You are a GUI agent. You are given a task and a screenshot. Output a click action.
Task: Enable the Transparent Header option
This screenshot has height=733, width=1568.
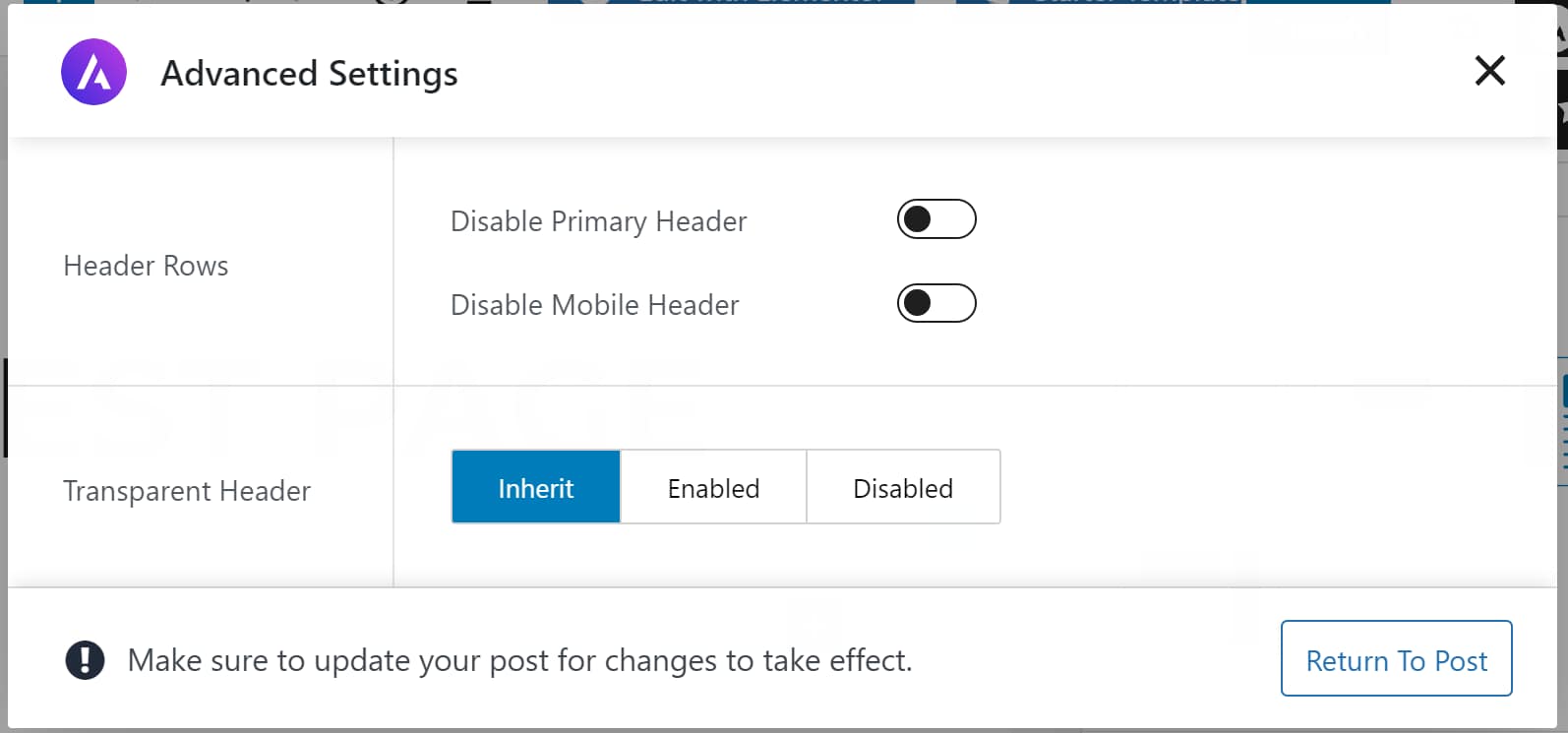(x=712, y=486)
